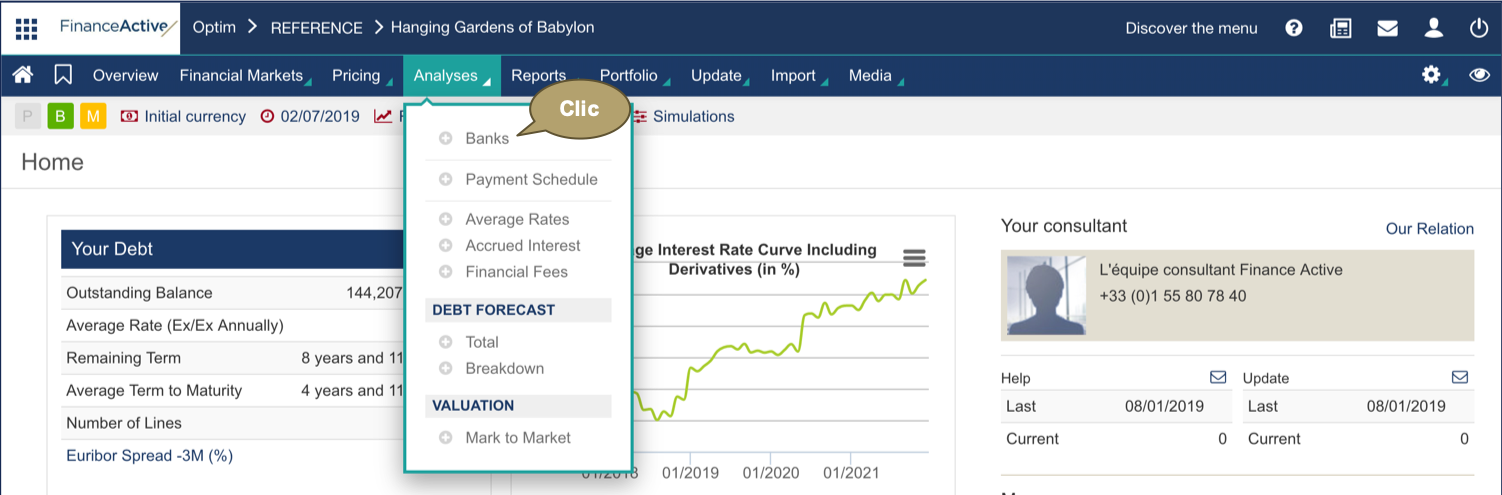Open the news feed icon

[x=1340, y=28]
